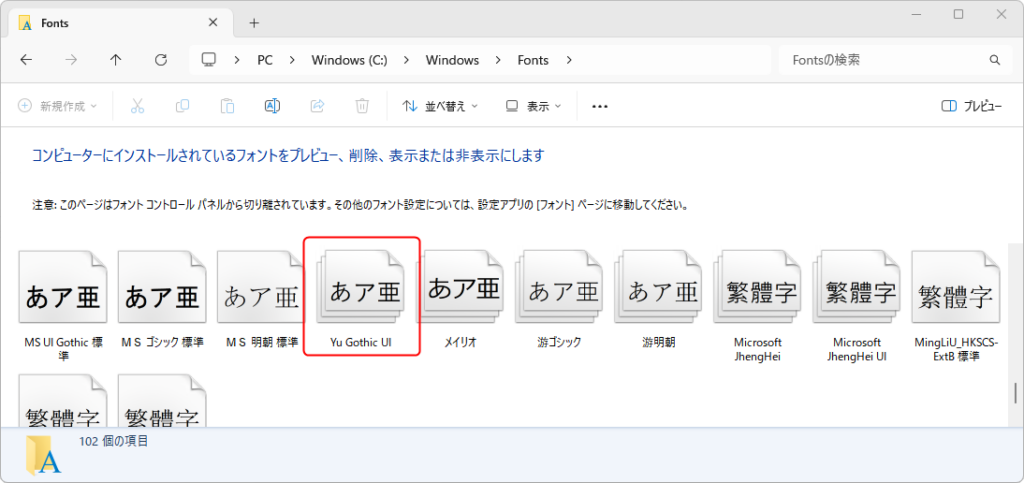Expand the chevron after Windows (C:)

coord(407,60)
